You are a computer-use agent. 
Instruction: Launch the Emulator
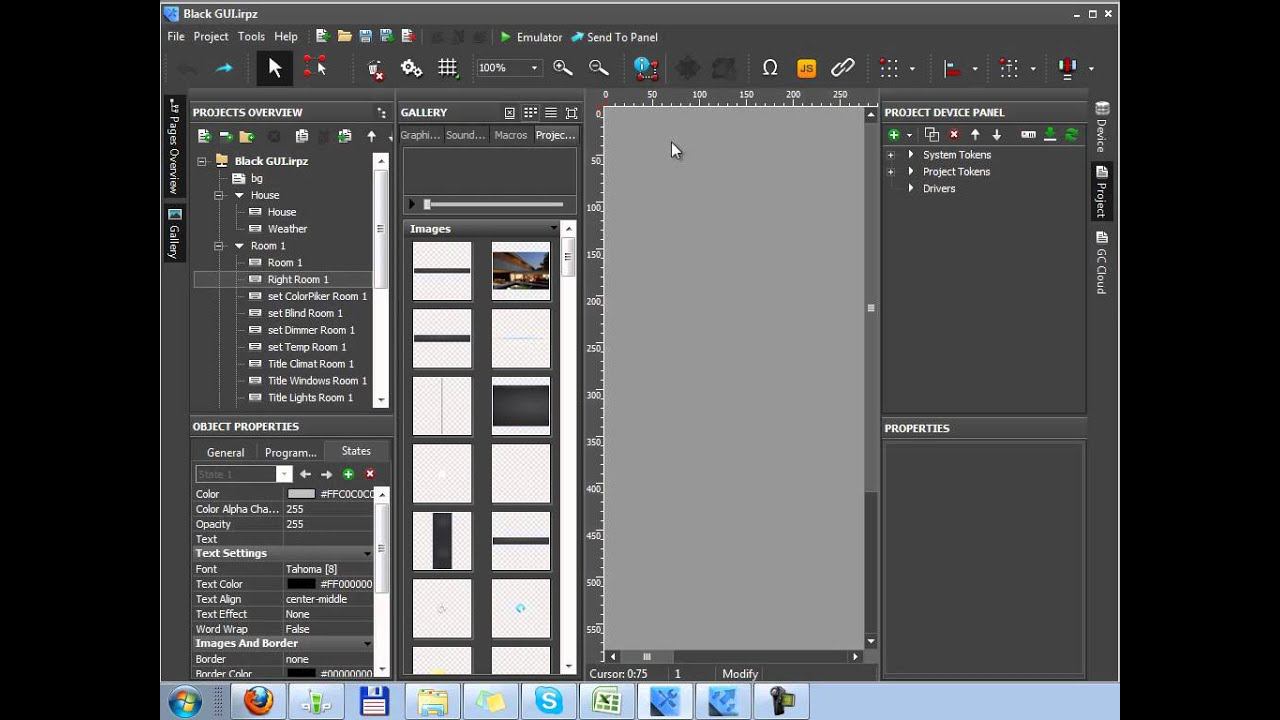click(531, 37)
